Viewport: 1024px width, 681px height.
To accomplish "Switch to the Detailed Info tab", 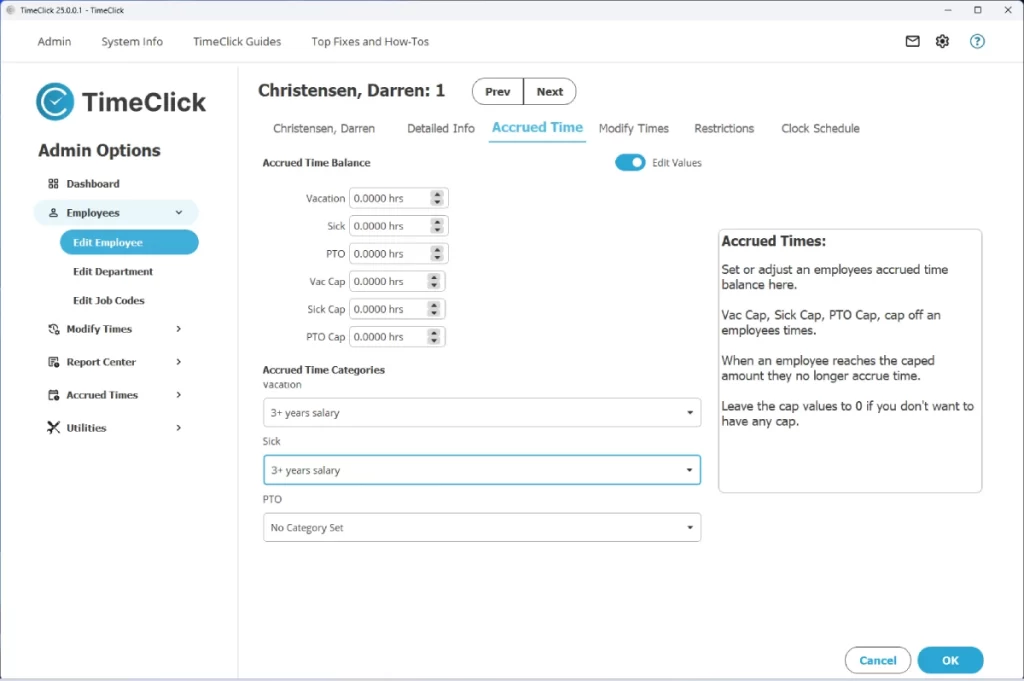I will click(440, 128).
